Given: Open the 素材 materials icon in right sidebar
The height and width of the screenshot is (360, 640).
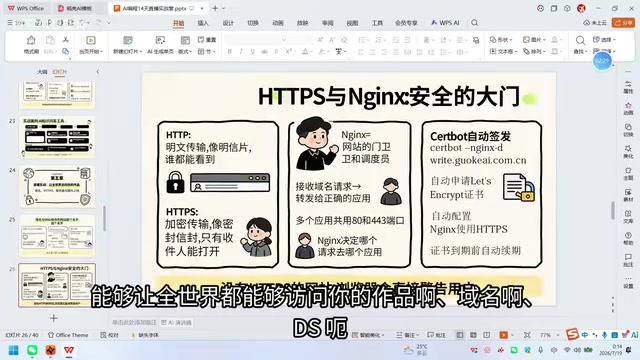Looking at the screenshot, I should coord(628,195).
